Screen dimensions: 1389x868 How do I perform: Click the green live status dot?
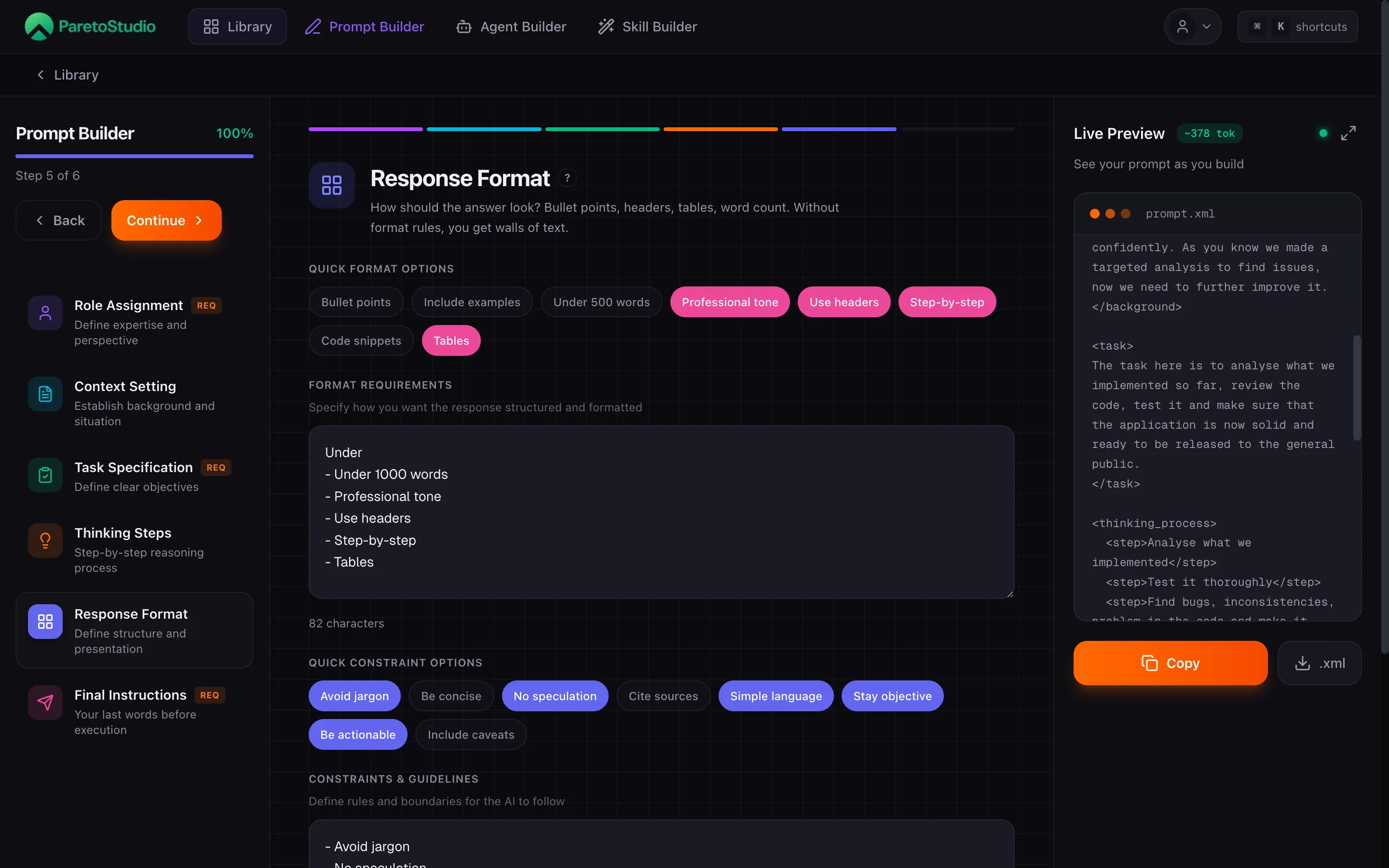click(x=1323, y=133)
